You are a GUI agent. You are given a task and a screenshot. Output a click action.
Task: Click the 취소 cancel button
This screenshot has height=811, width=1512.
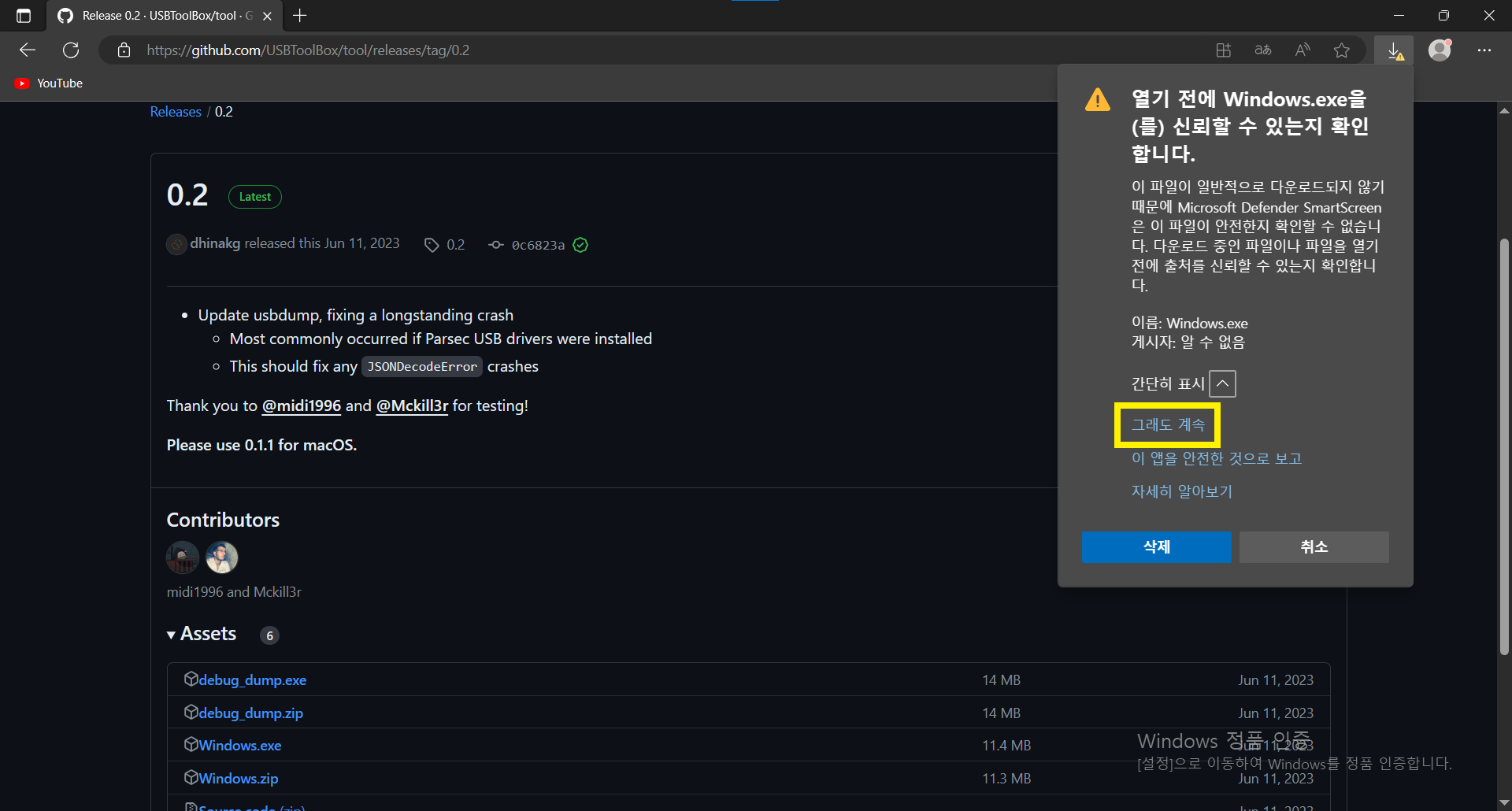coord(1314,547)
